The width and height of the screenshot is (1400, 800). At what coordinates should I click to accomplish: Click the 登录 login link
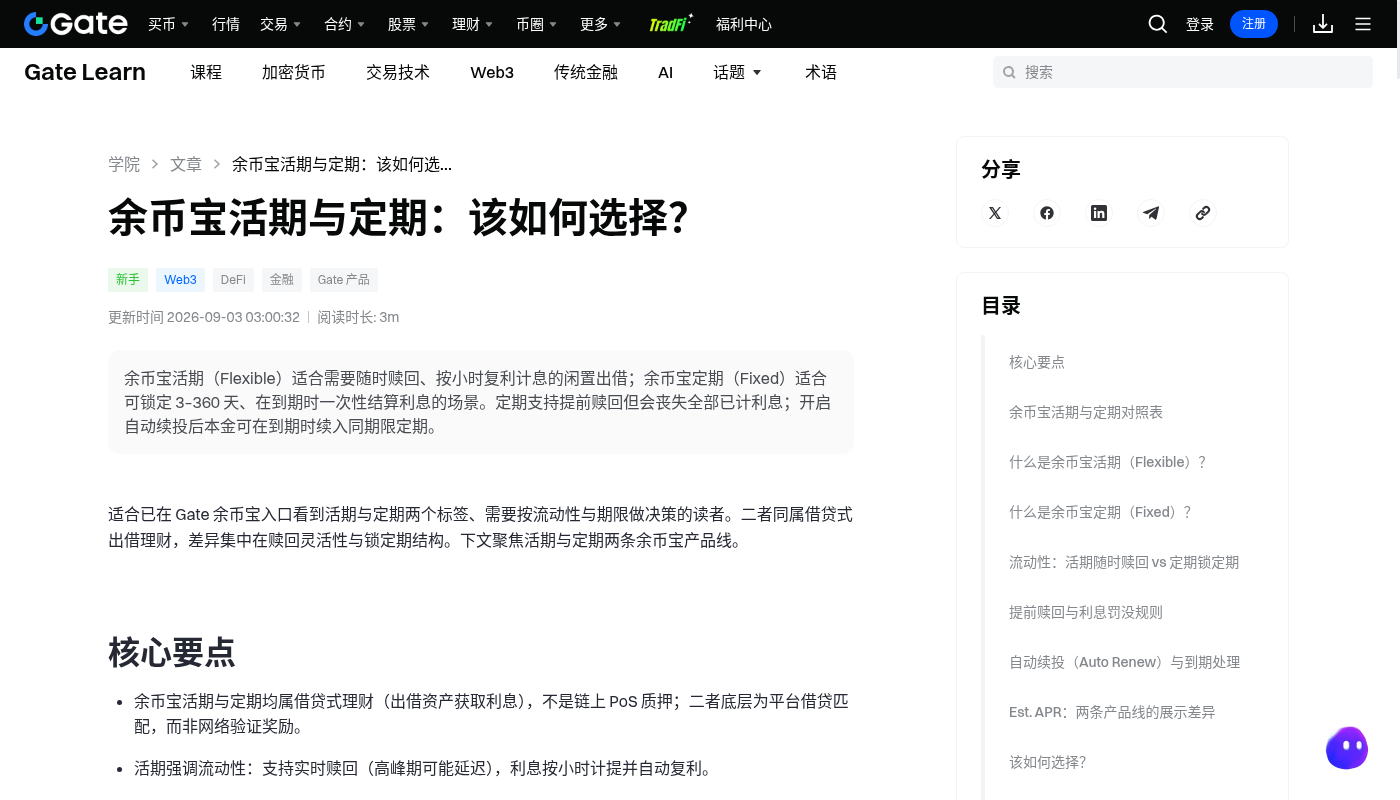(x=1200, y=24)
